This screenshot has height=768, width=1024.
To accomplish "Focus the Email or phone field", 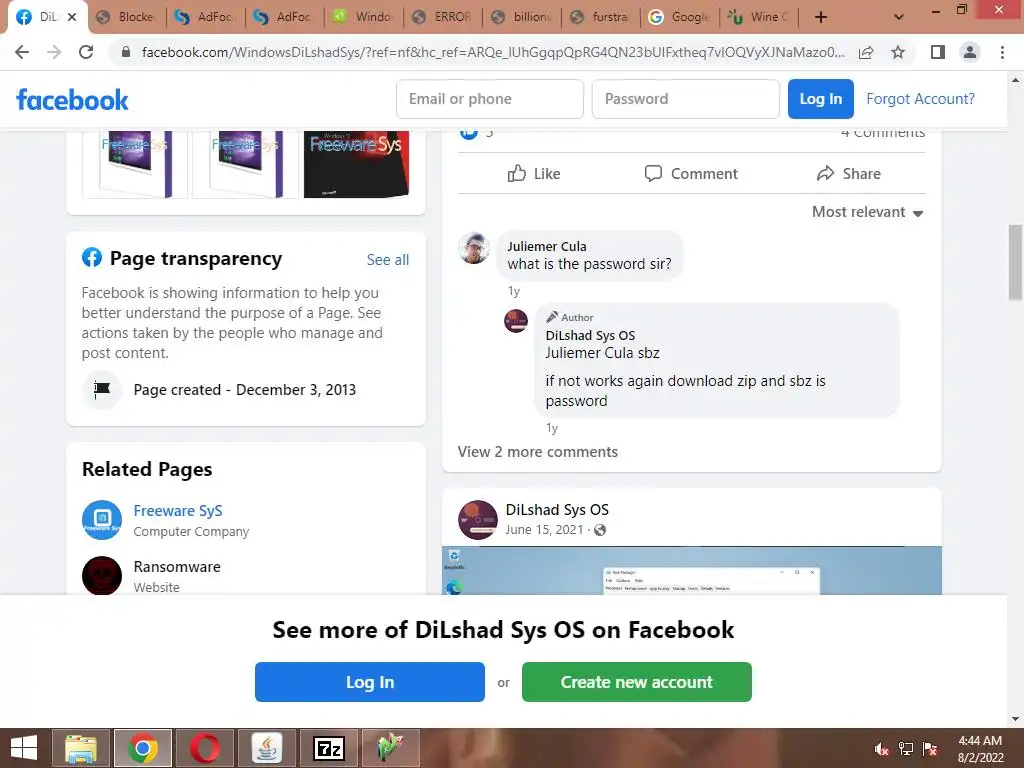I will [x=490, y=99].
